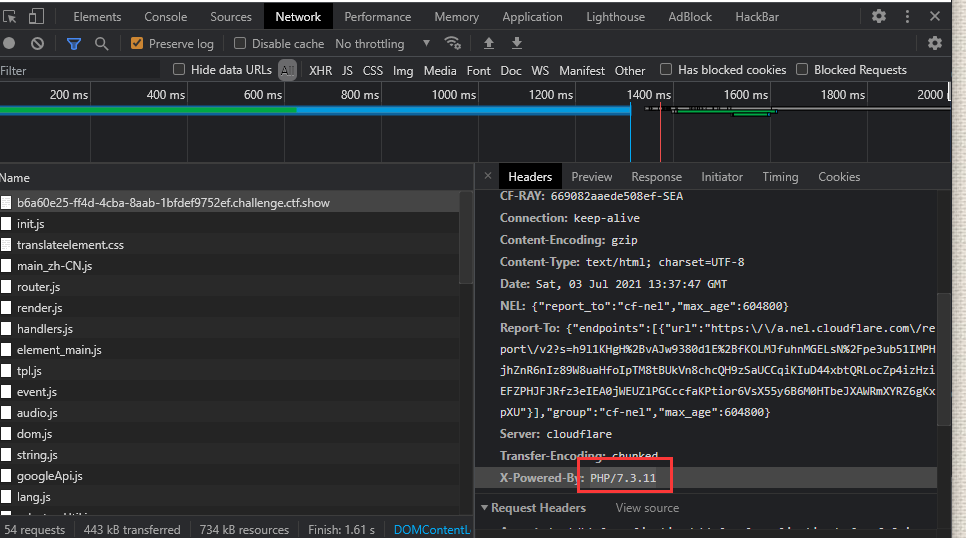Screen dimensions: 966x538
Task: Filter requests by Other
Action: 630,70
